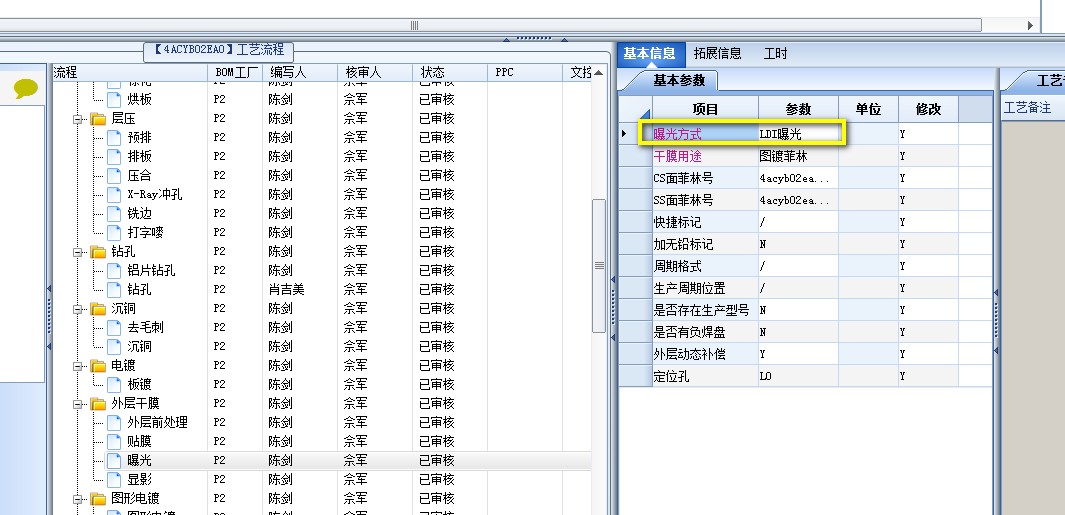Click the 烘板 document icon

[x=114, y=99]
